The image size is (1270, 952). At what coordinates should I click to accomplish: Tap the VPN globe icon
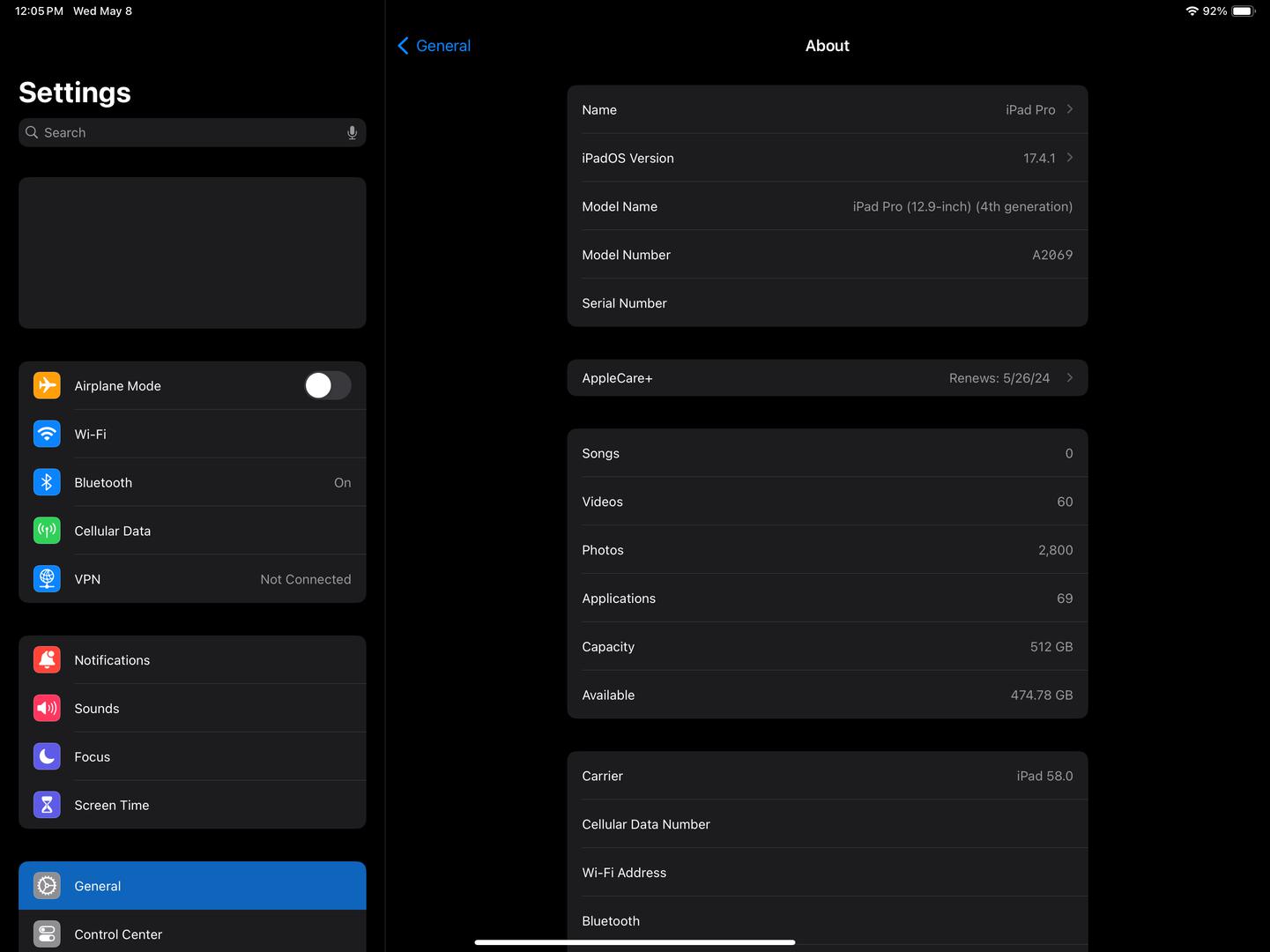(47, 579)
